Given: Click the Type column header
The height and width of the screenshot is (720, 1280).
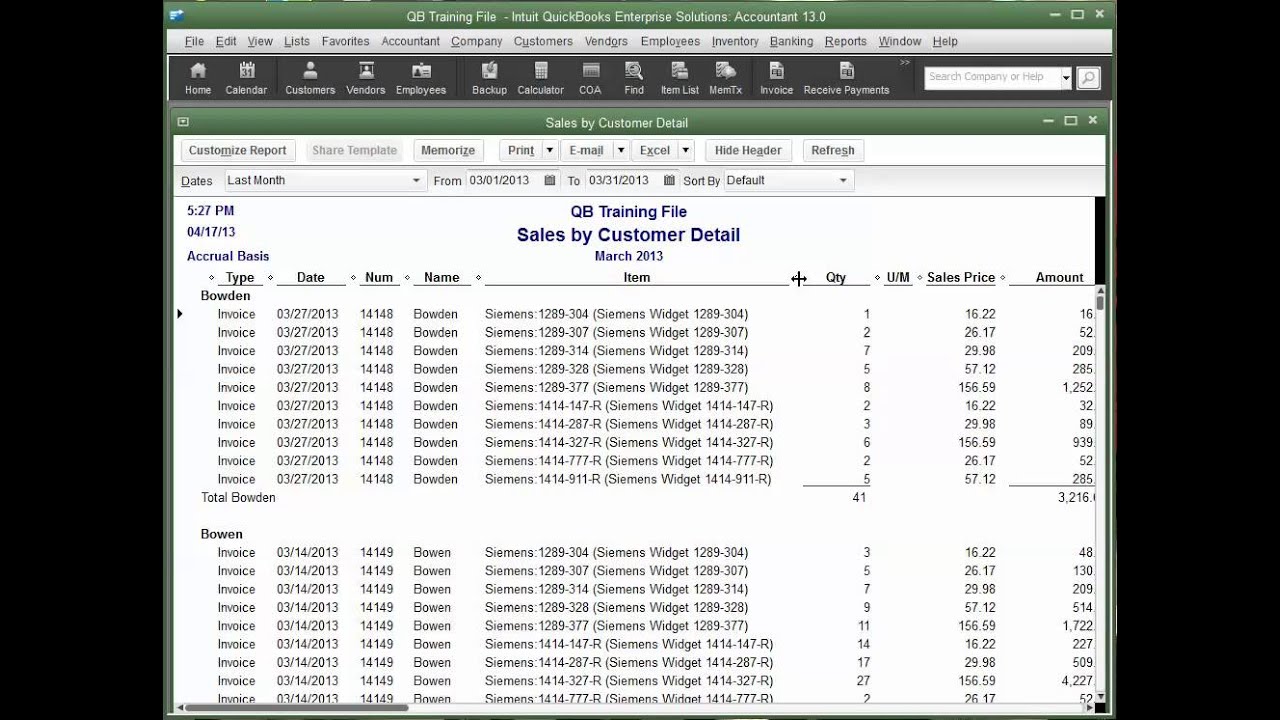Looking at the screenshot, I should (x=240, y=277).
